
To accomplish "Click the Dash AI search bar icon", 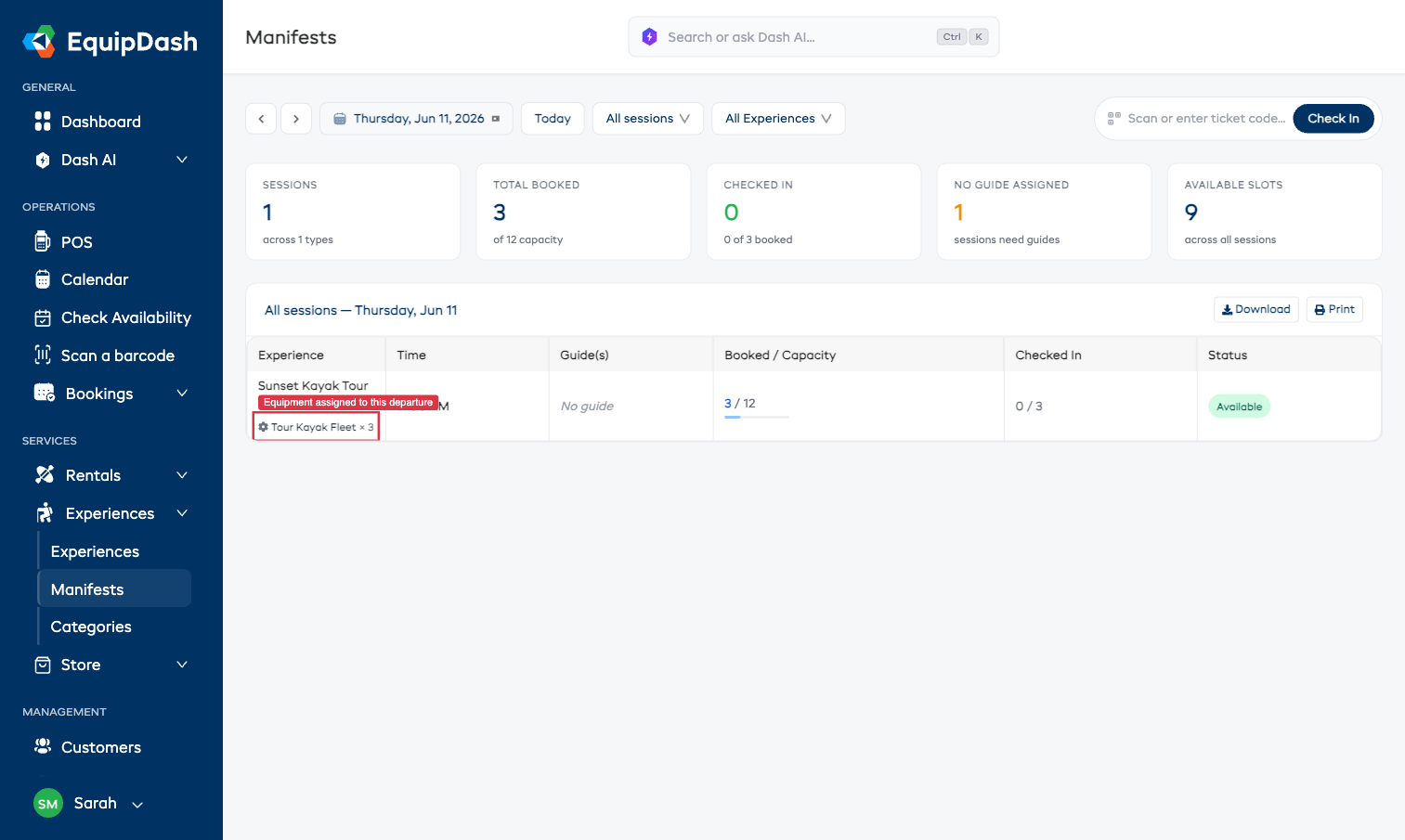I will coord(649,37).
